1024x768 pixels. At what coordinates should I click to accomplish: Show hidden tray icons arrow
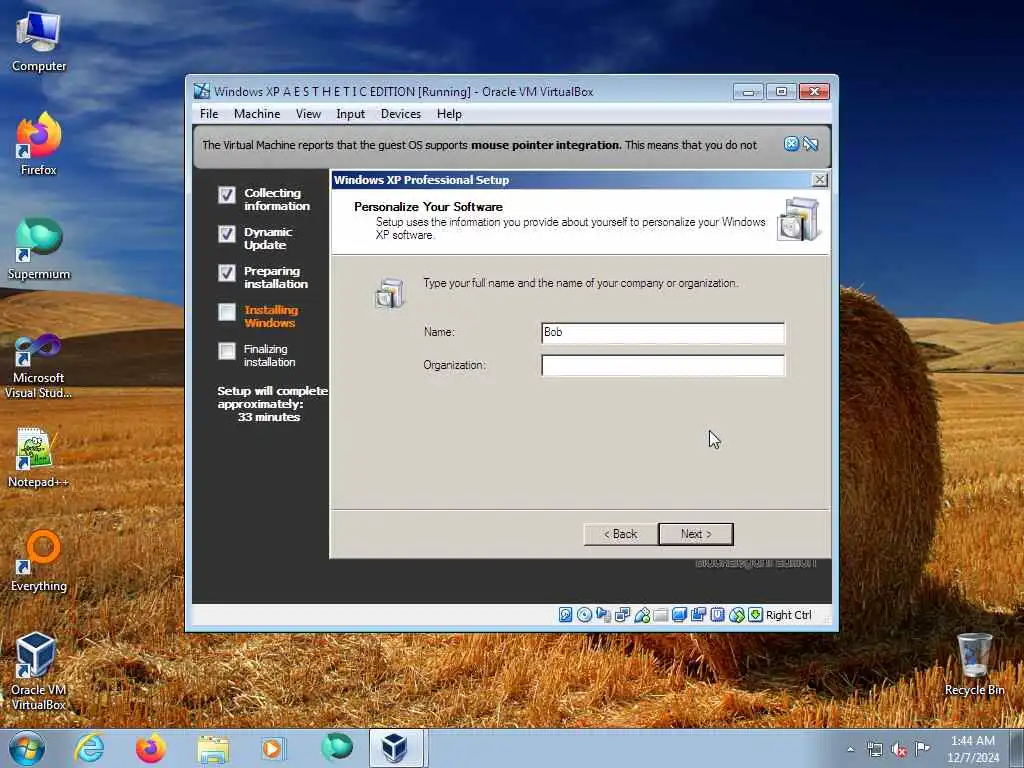click(850, 749)
